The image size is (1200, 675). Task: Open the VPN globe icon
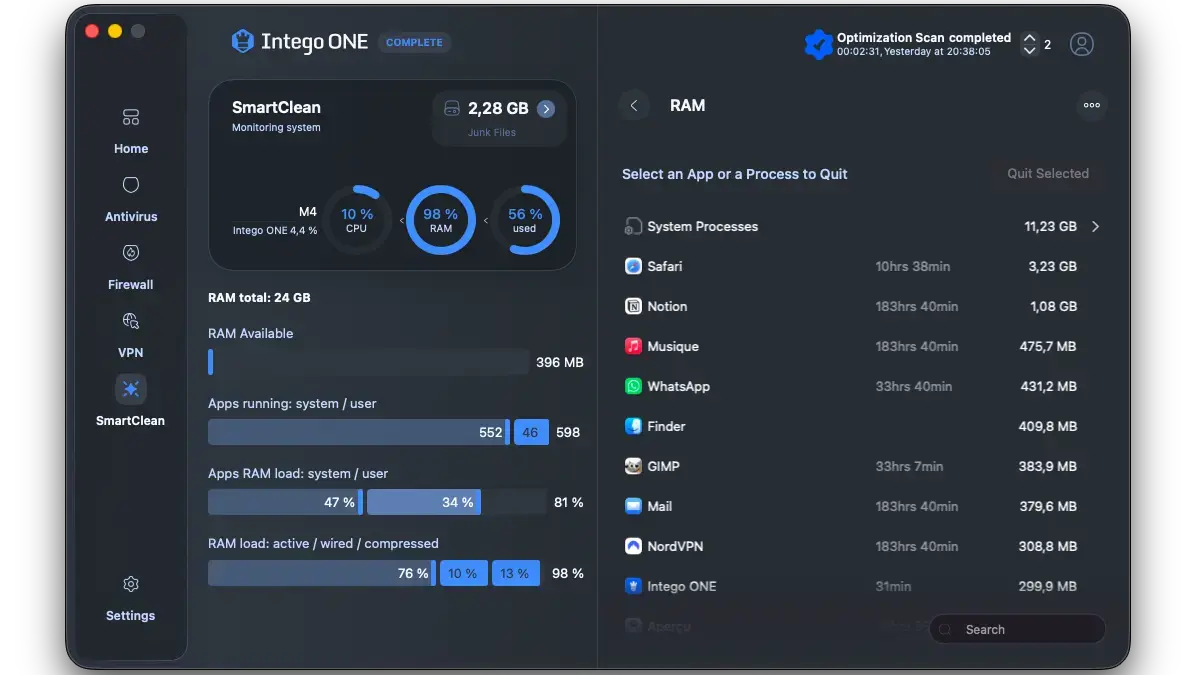pos(130,321)
